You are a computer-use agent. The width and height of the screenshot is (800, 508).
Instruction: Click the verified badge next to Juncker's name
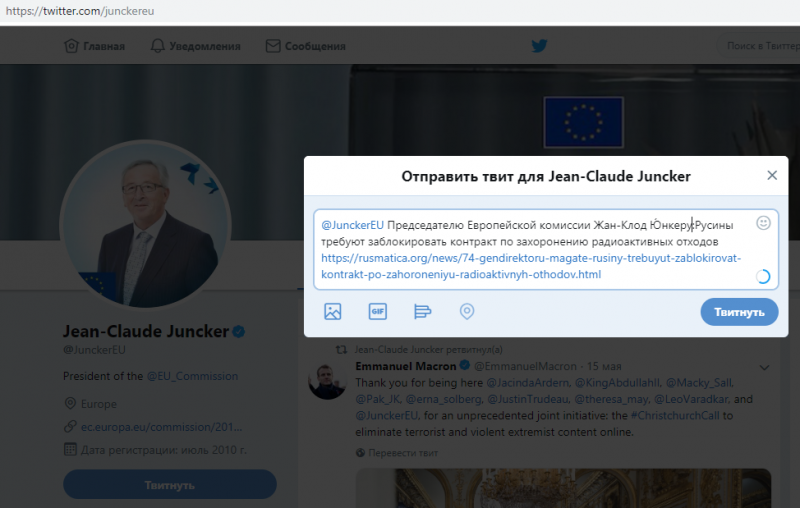(239, 332)
